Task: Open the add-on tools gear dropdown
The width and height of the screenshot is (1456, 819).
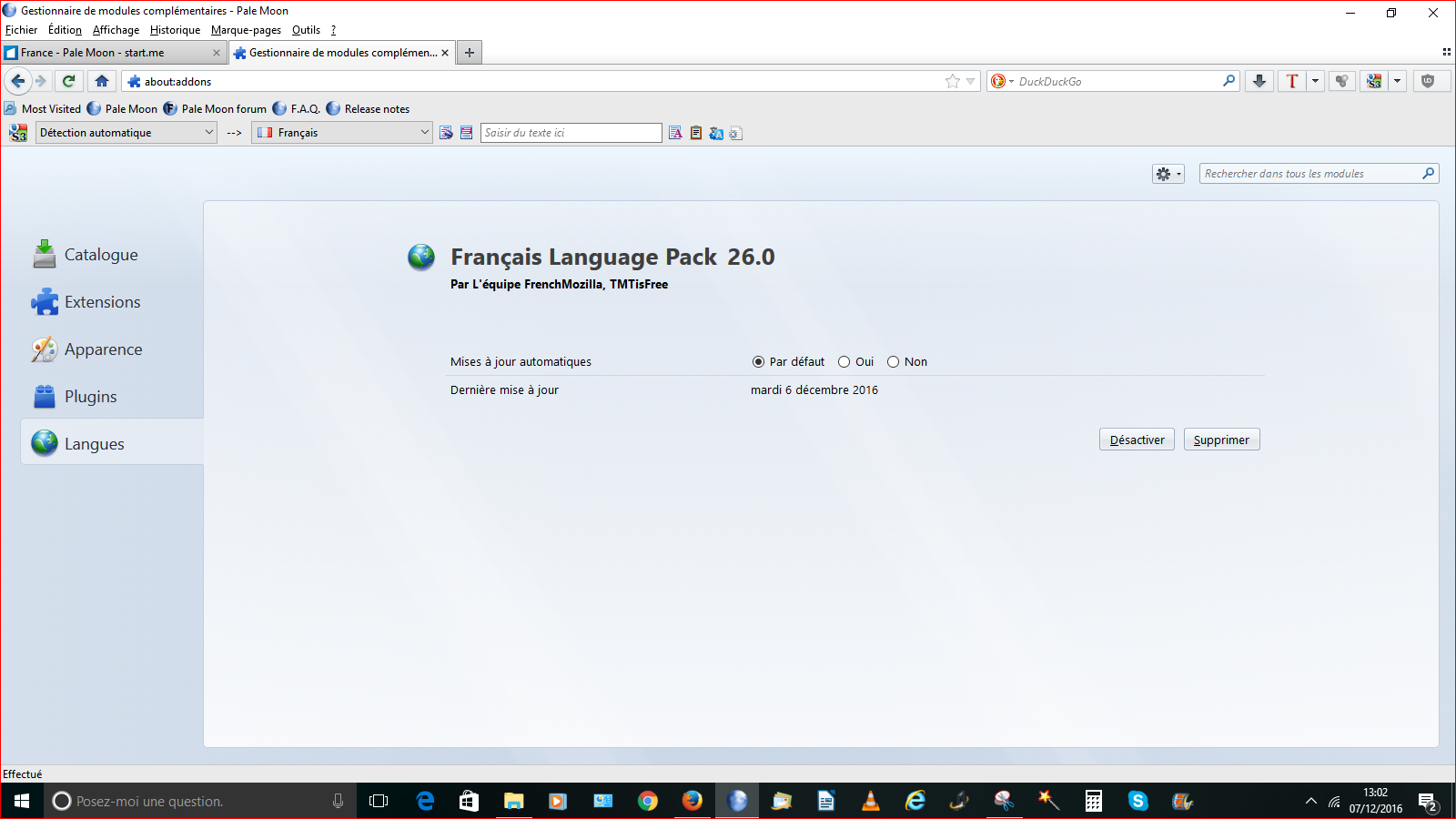Action: (1168, 174)
